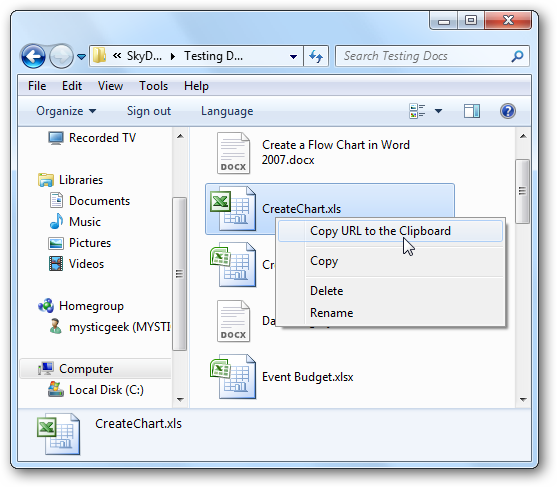Viewport: 557px width, 487px height.
Task: Open recent pages dropdown next to Forward
Action: 82,56
